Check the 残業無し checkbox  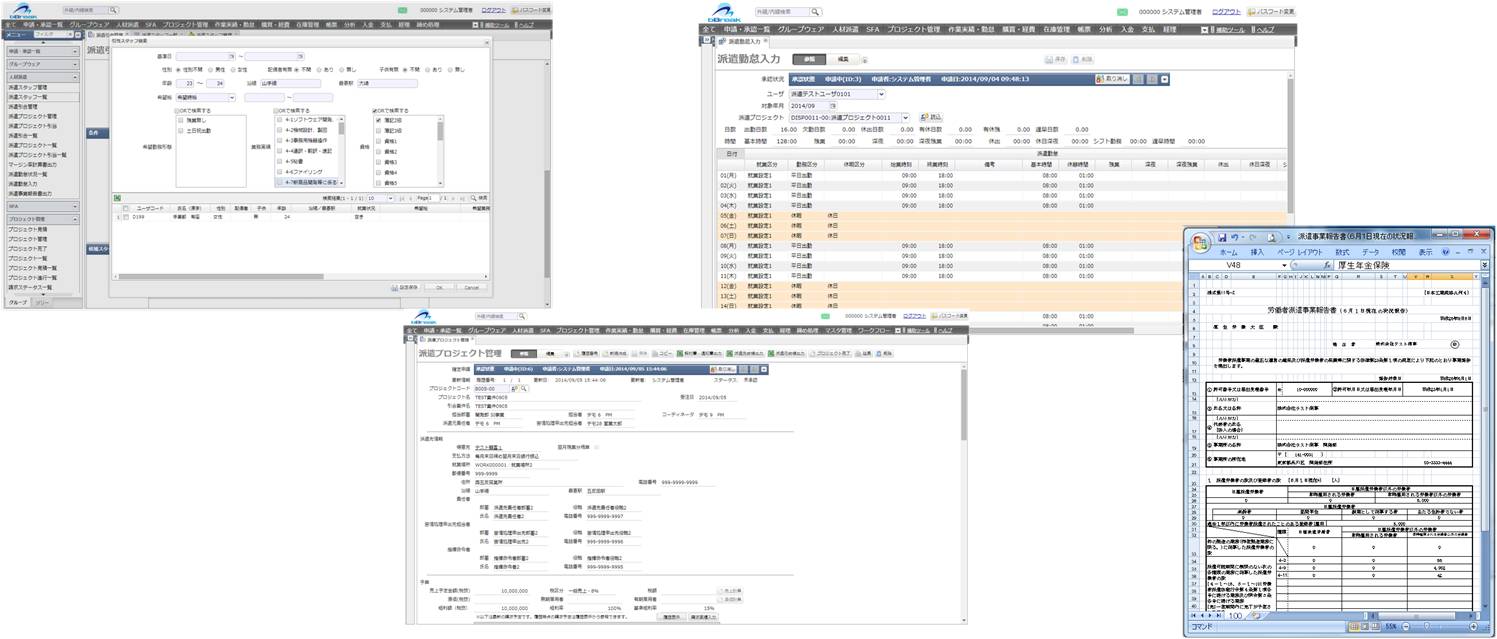click(179, 120)
